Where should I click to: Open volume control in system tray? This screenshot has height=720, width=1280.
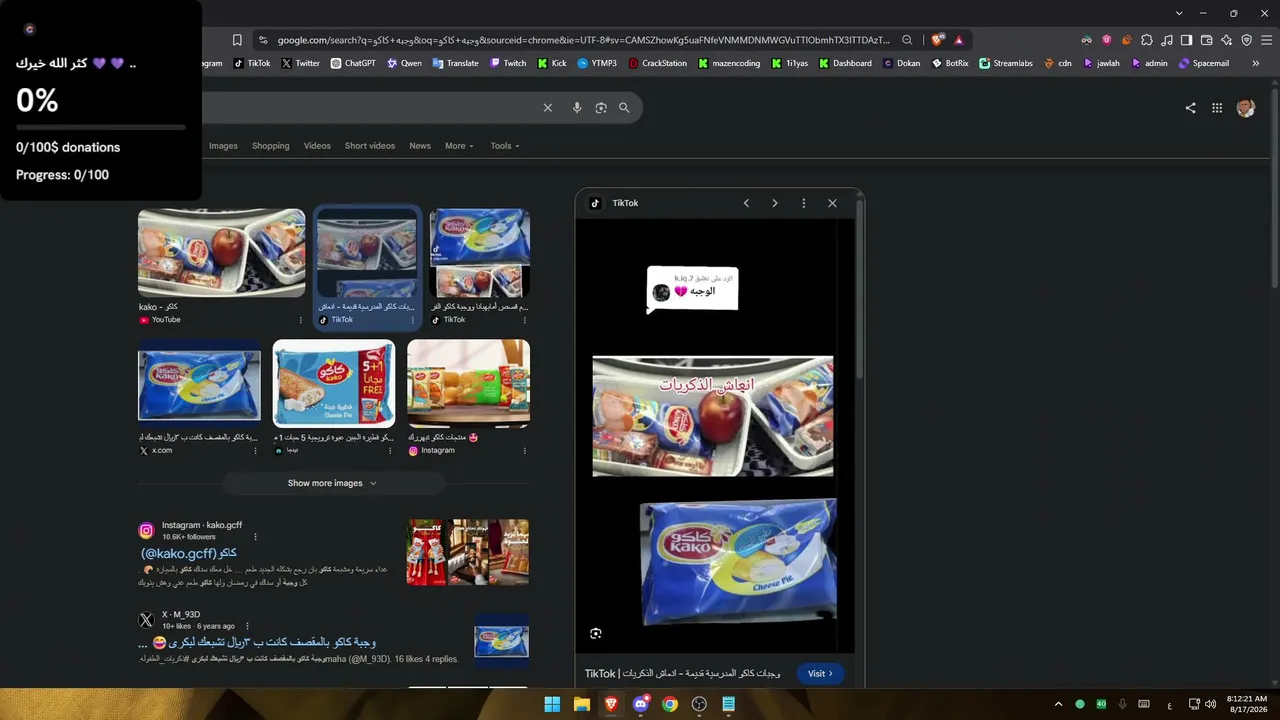coord(1211,704)
